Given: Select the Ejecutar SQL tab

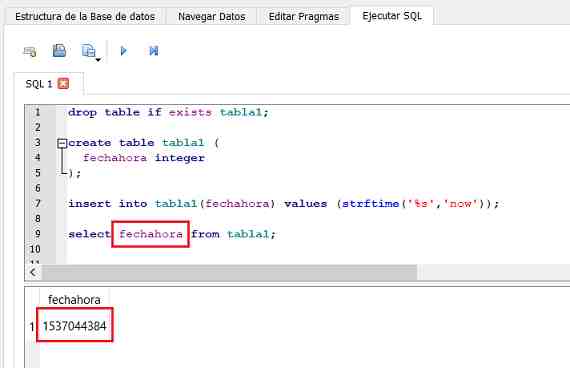Looking at the screenshot, I should tap(392, 16).
